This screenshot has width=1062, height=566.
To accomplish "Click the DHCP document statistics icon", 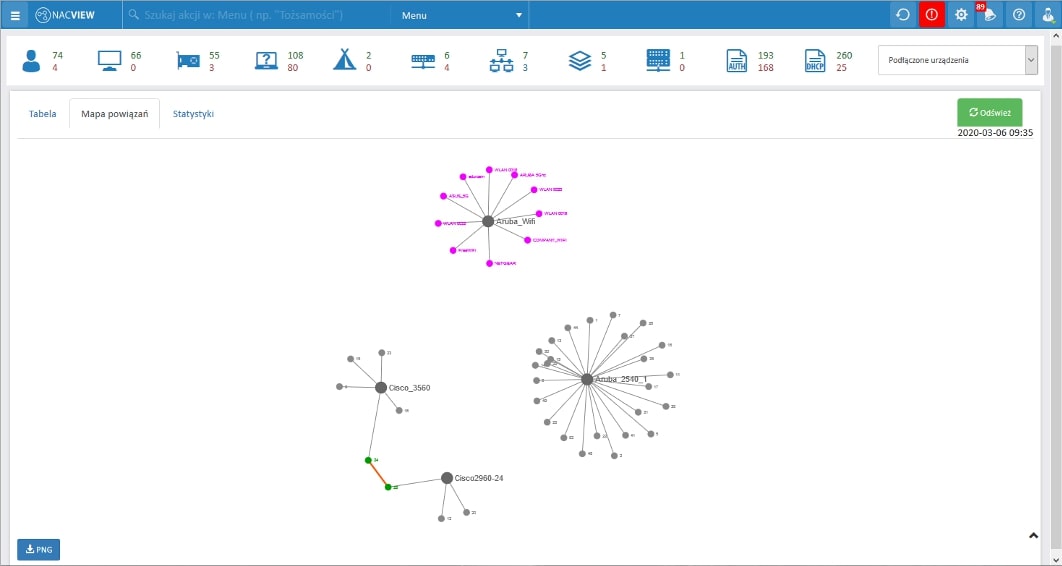I will pos(815,61).
